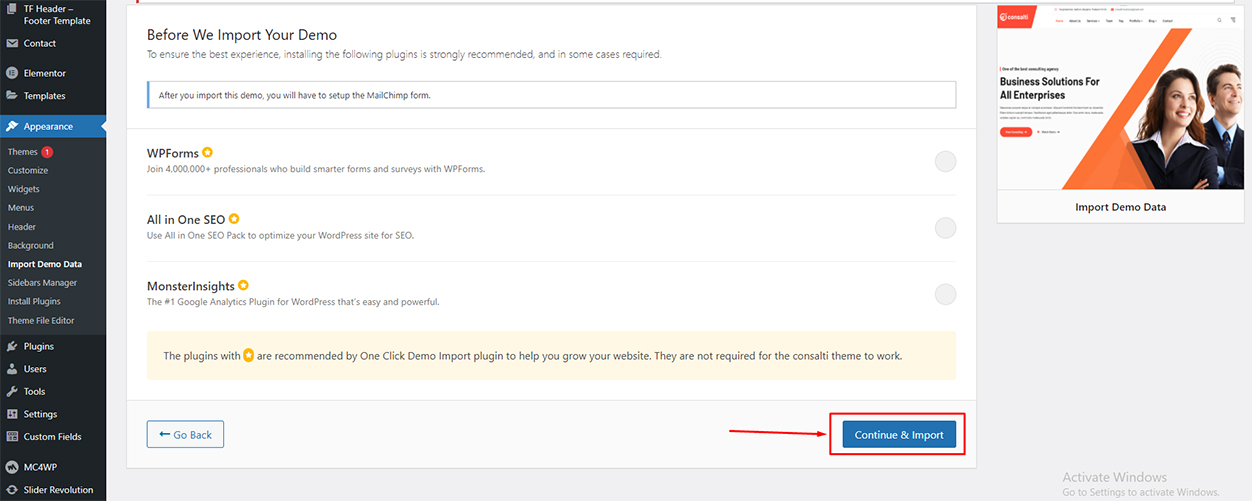The image size is (1252, 501).
Task: Click the Continue & Import button
Action: tap(899, 434)
